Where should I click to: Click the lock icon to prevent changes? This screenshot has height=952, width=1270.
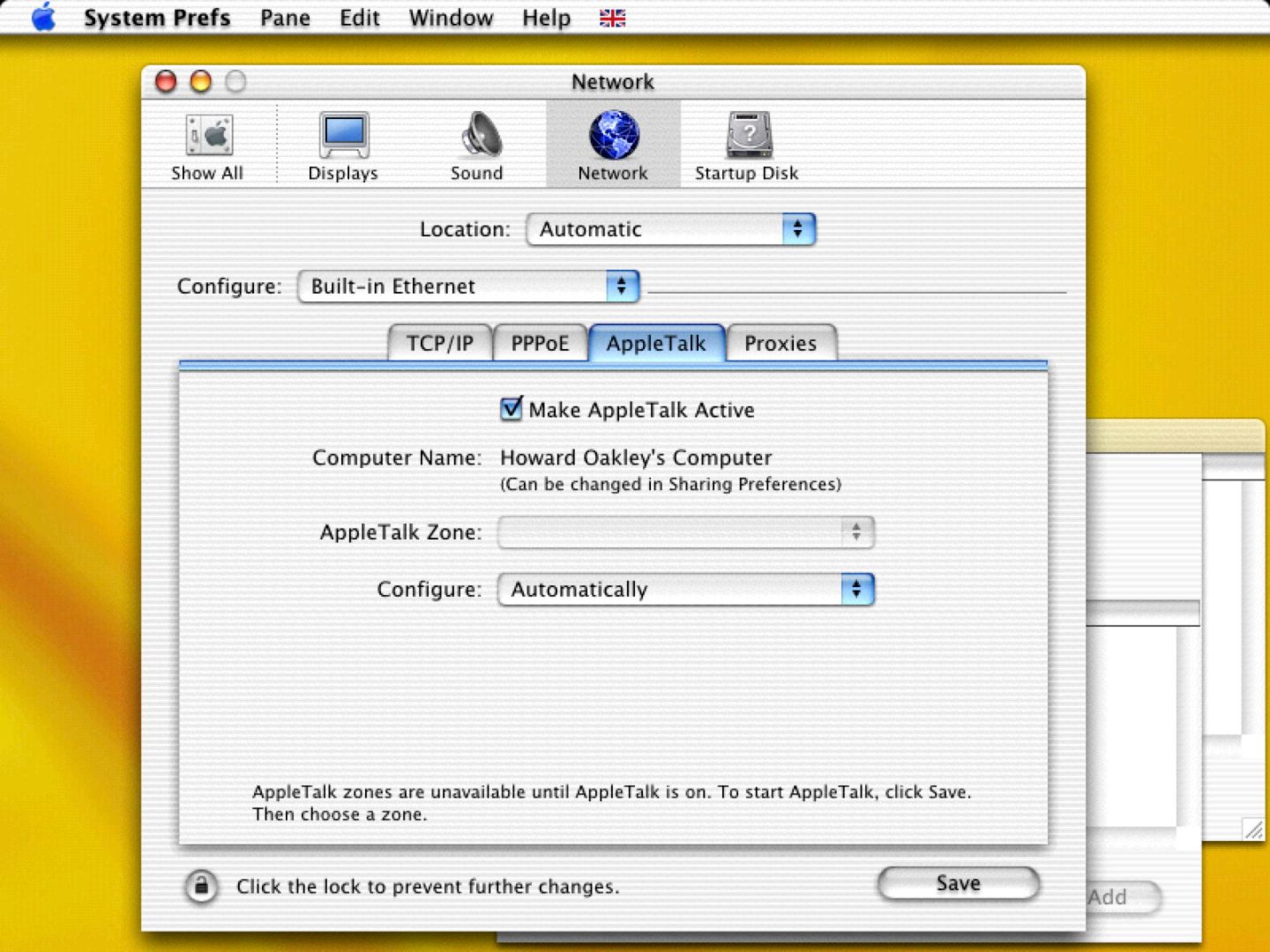(201, 886)
